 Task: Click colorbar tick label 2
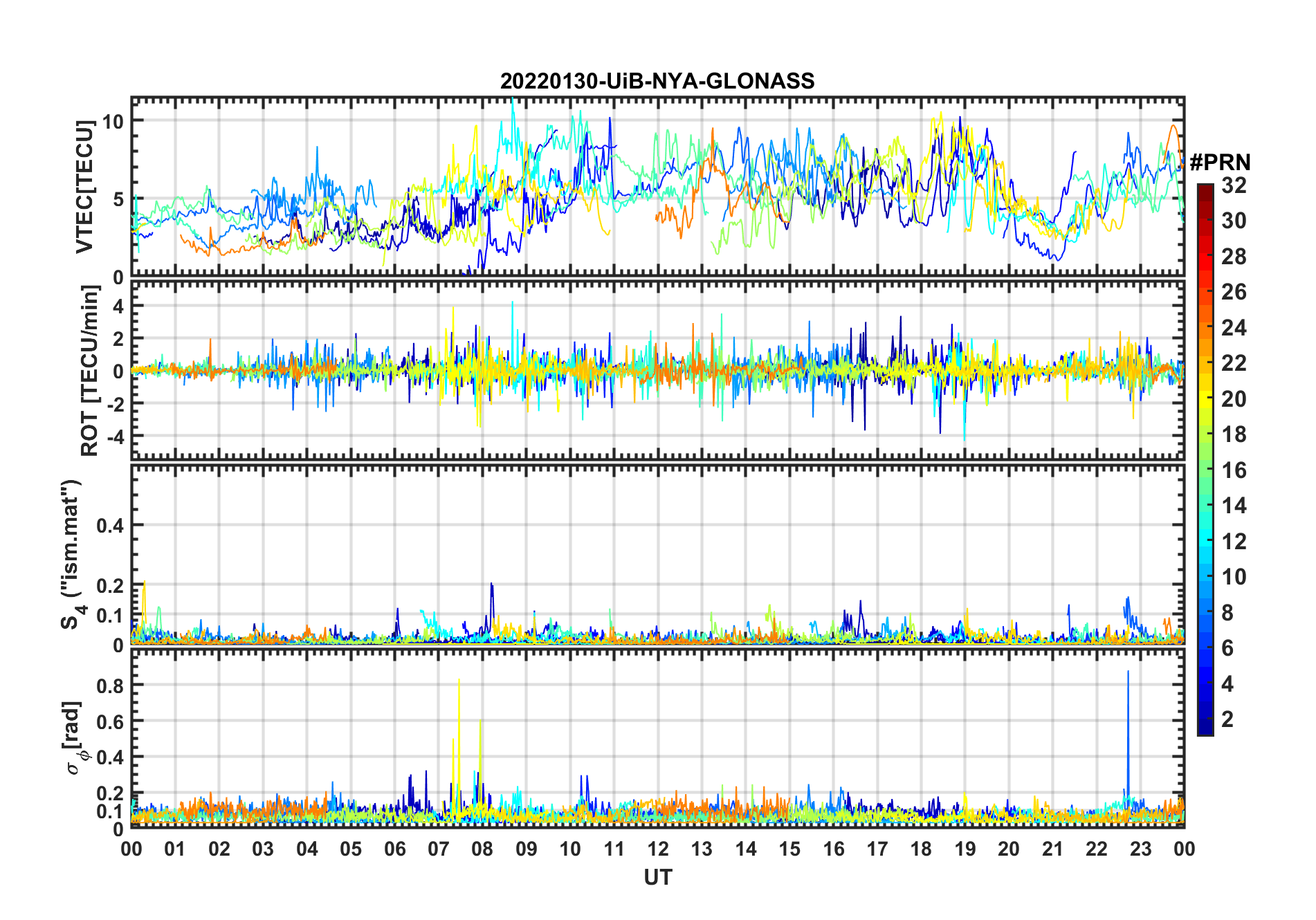[x=1227, y=719]
